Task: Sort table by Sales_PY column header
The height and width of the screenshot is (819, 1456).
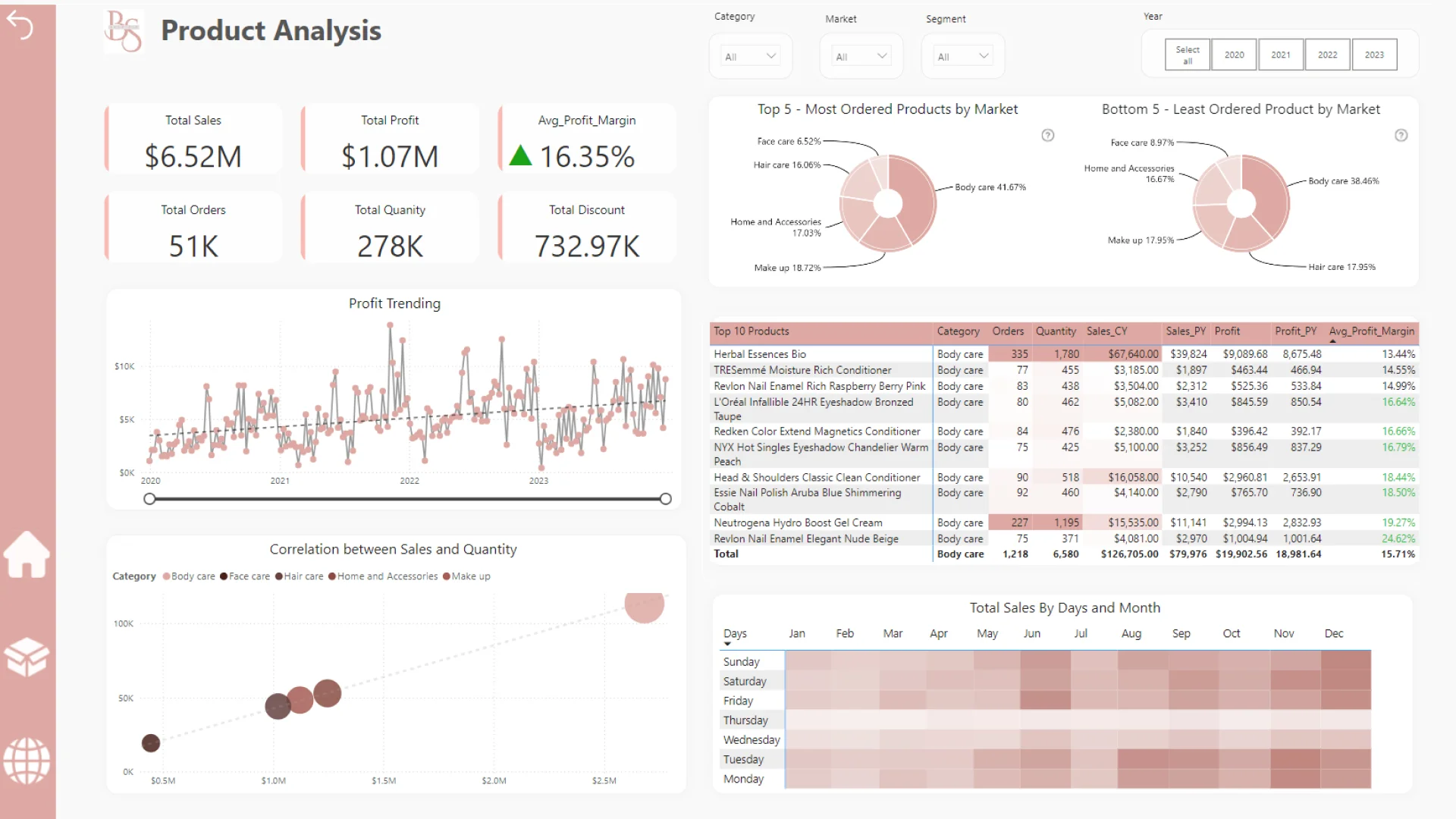Action: click(x=1186, y=331)
